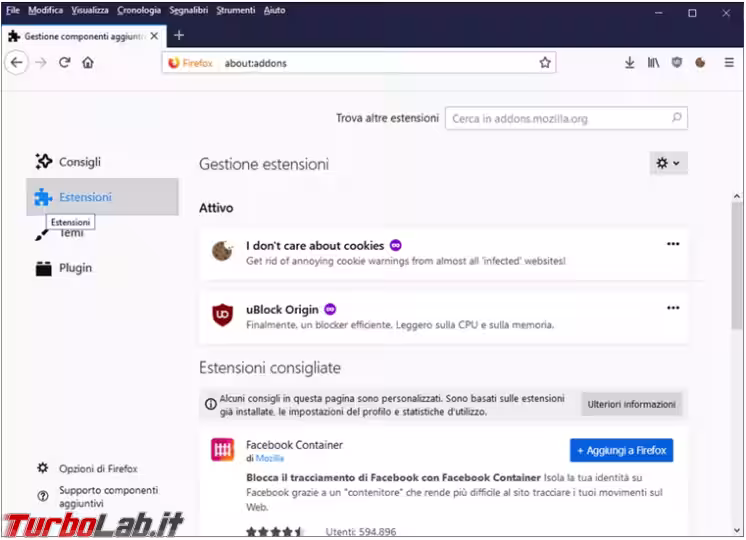This screenshot has width=746, height=540.
Task: Click the Consigli sparkle icon
Action: point(43,161)
